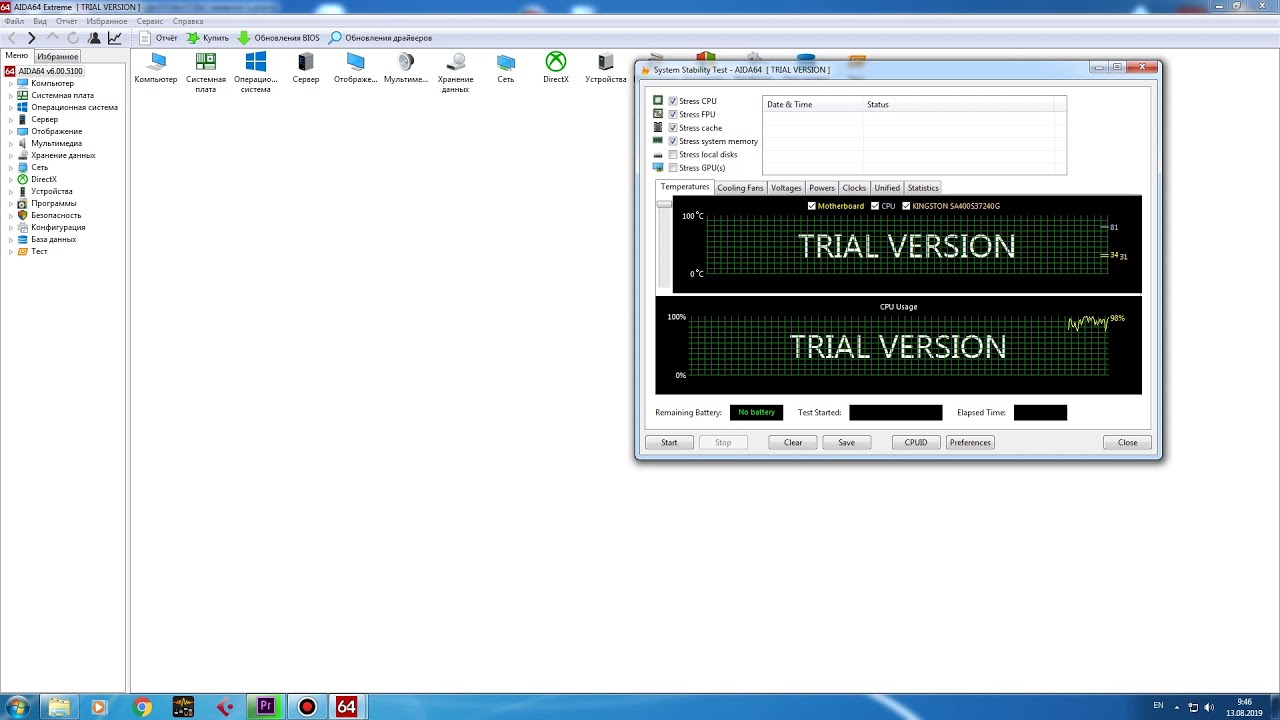Toggle the CPU temperature graph checkbox

tap(875, 206)
